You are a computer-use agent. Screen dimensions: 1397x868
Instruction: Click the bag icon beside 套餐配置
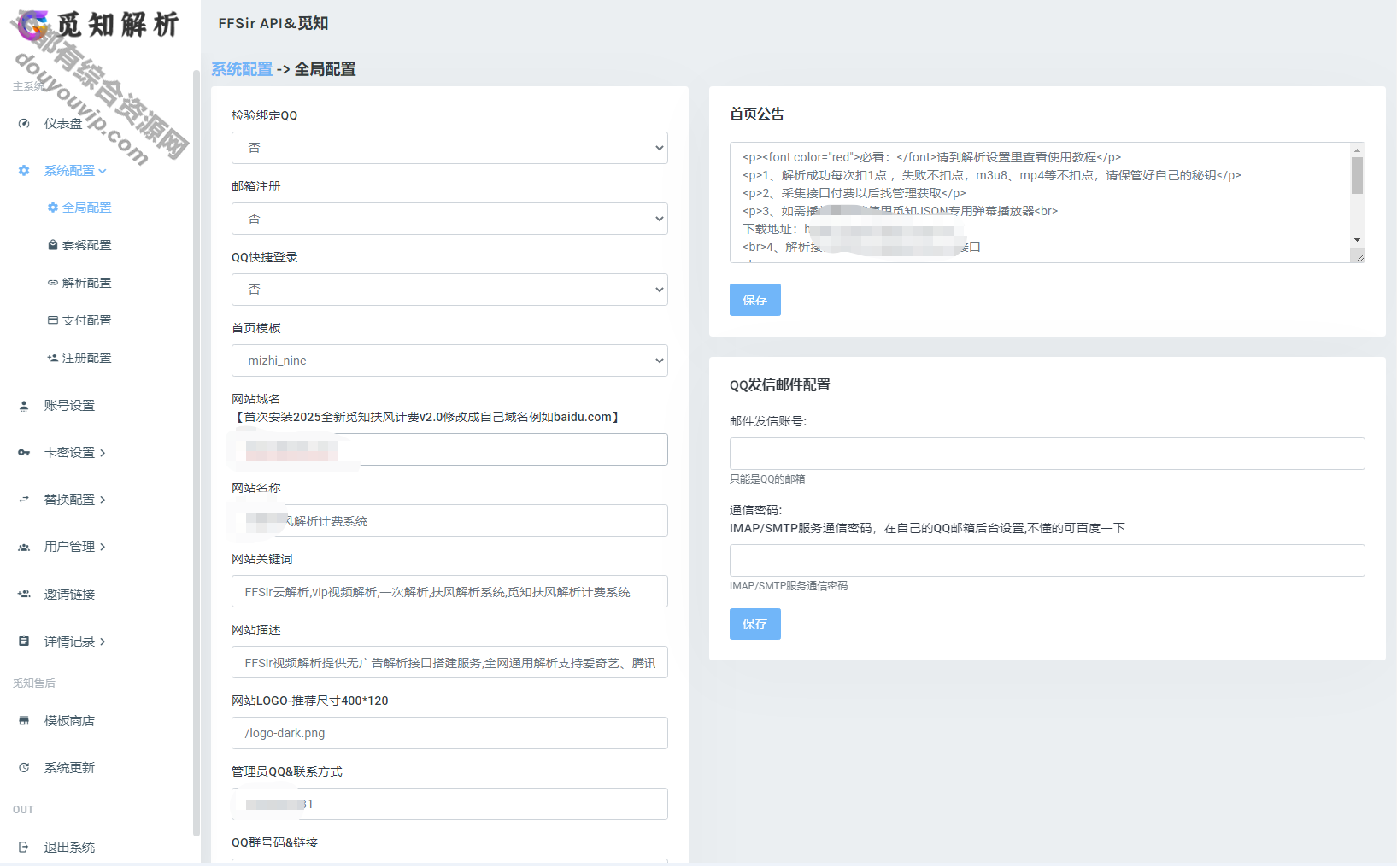[53, 245]
